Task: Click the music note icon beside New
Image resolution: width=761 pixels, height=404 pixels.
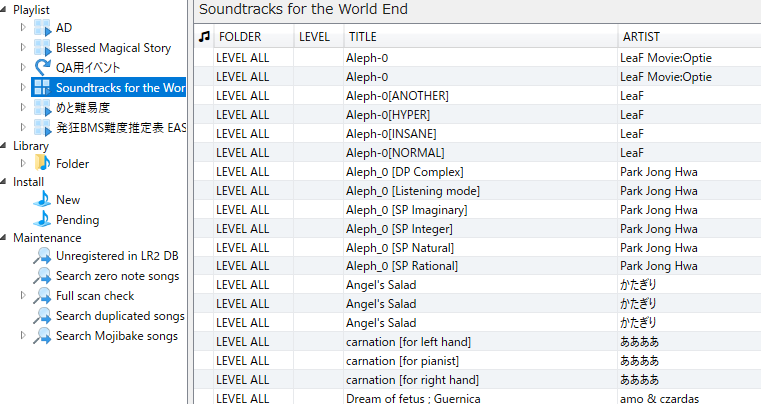Action: pos(43,199)
